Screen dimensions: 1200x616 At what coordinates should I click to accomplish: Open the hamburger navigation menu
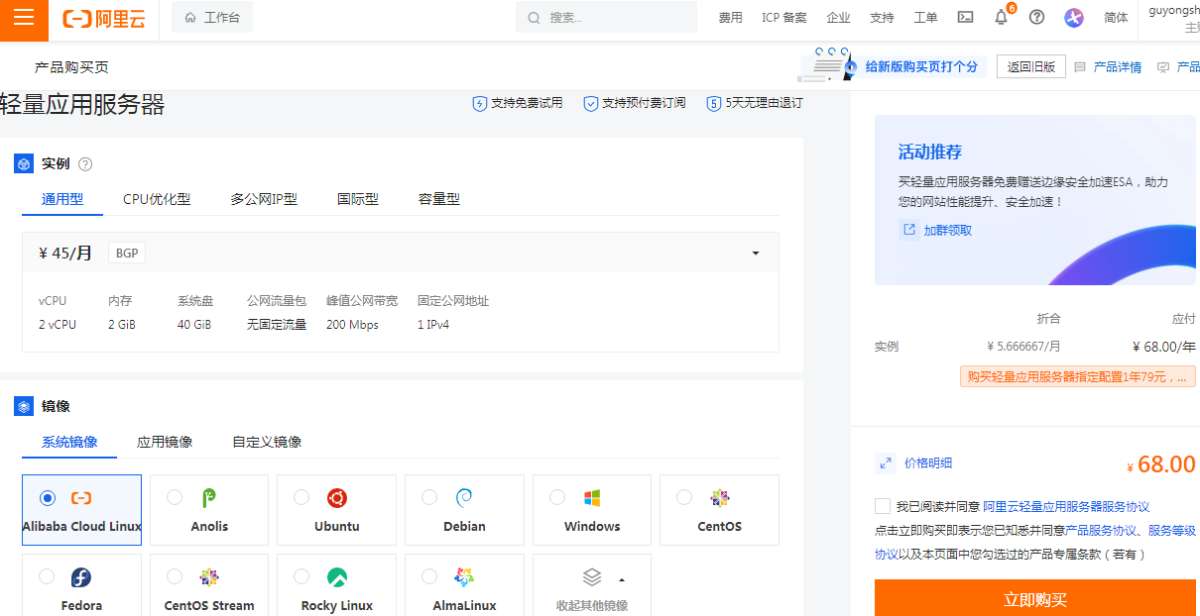[x=23, y=17]
